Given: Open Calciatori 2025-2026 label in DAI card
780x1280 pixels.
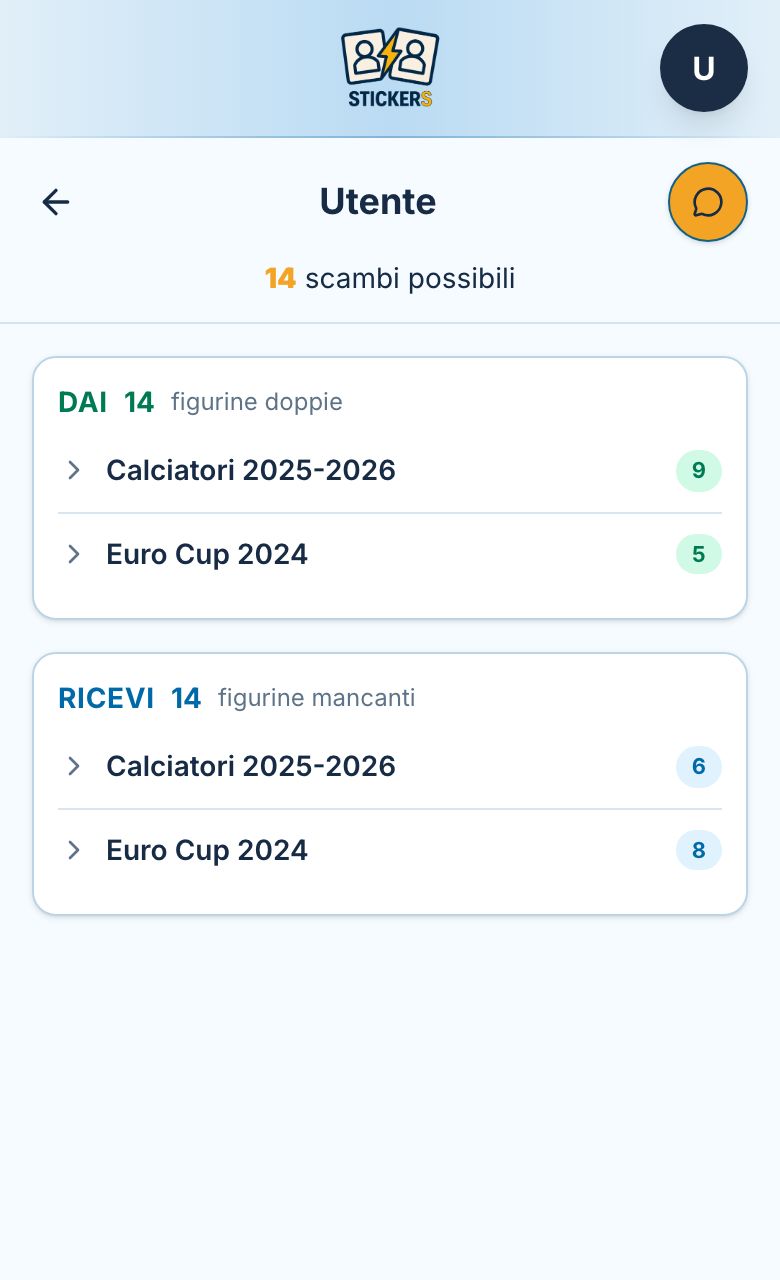Looking at the screenshot, I should (x=251, y=470).
